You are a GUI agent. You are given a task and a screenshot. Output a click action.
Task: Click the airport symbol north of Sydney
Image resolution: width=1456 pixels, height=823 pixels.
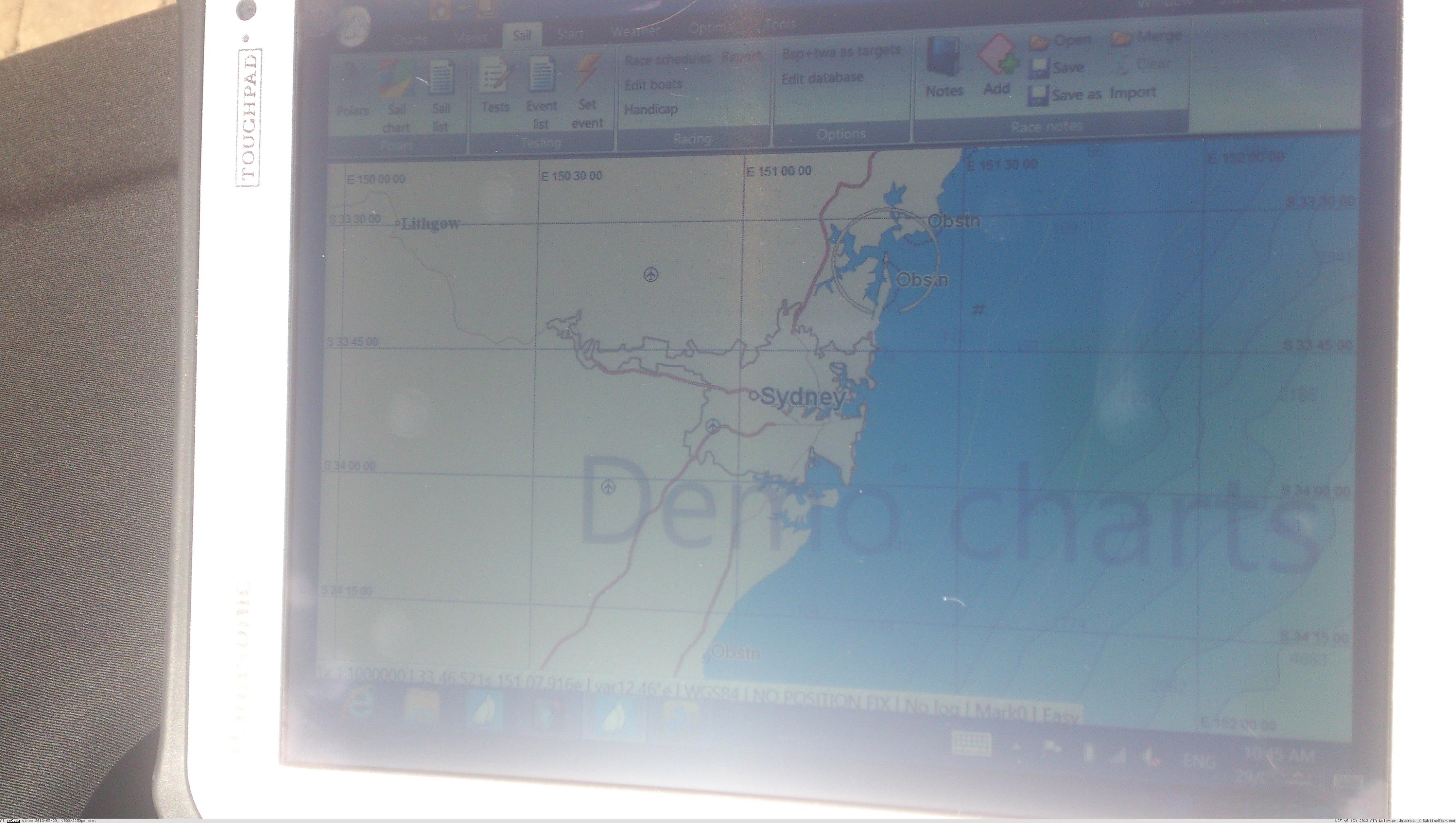[x=652, y=275]
